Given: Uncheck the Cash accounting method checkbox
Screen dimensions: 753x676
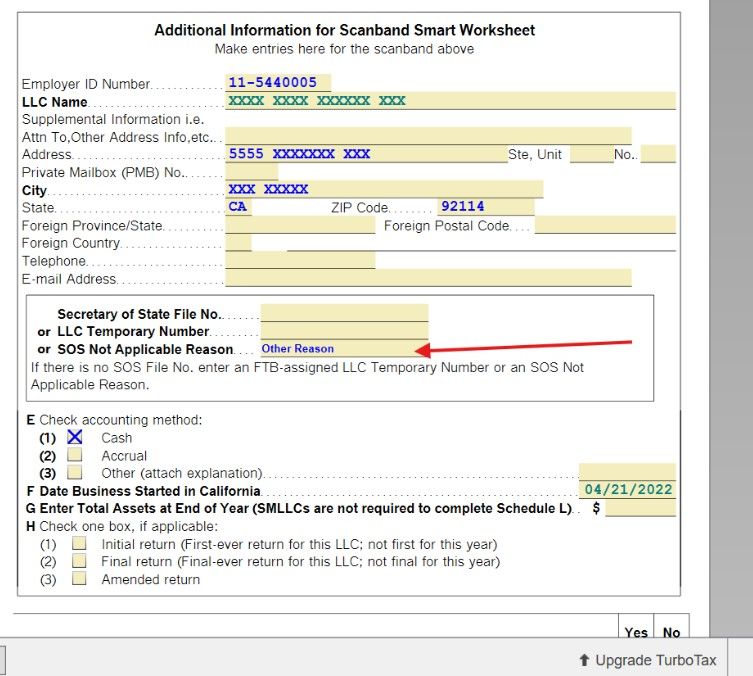Looking at the screenshot, I should coord(75,437).
